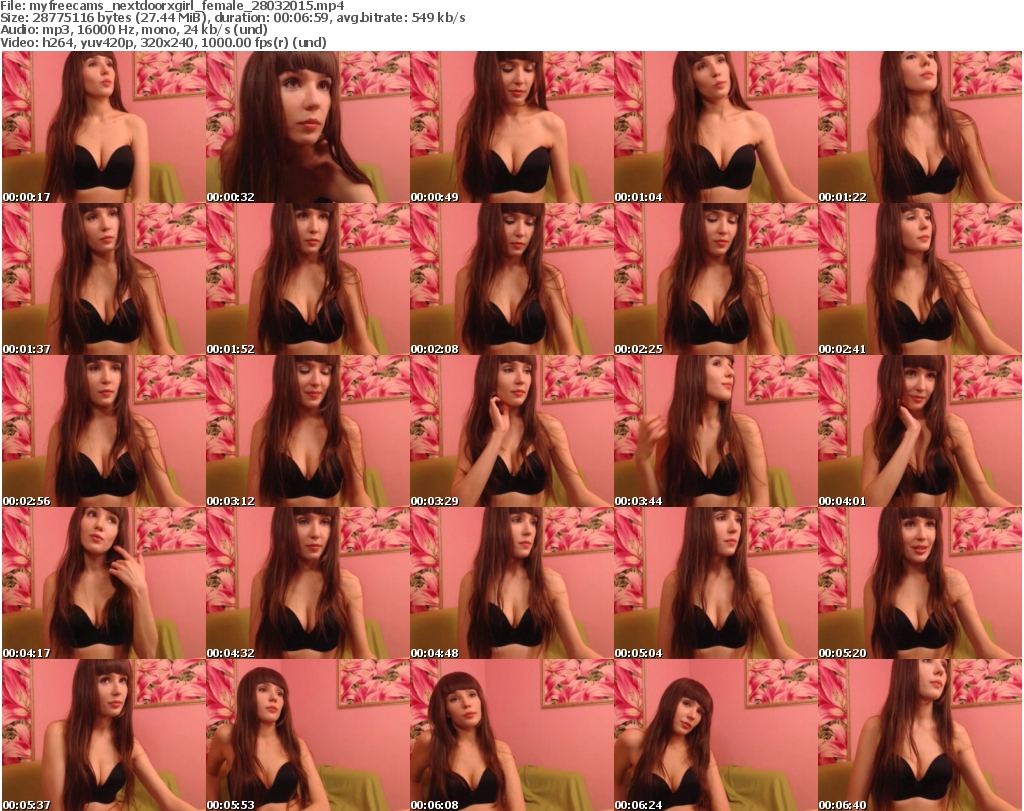Click the 'Size: 28775116 bytes' header line

[x=232, y=18]
